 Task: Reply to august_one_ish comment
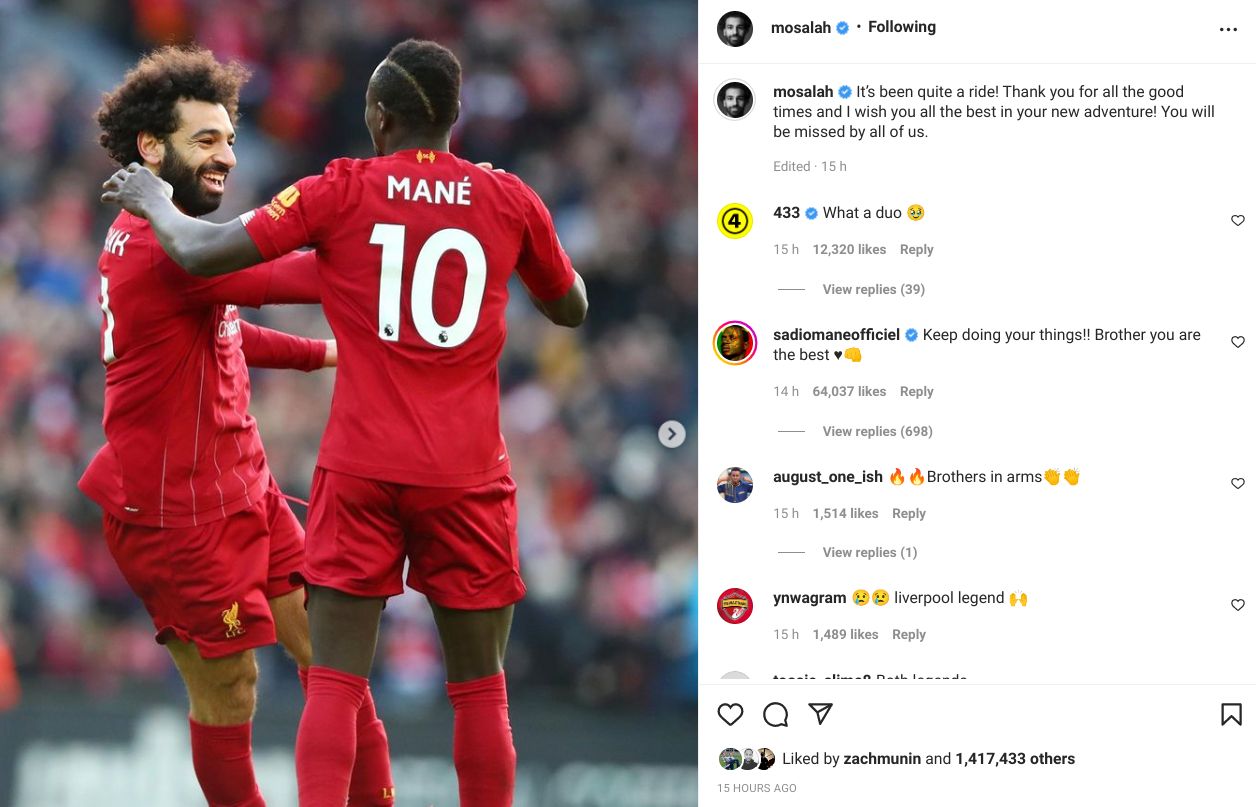(x=908, y=513)
